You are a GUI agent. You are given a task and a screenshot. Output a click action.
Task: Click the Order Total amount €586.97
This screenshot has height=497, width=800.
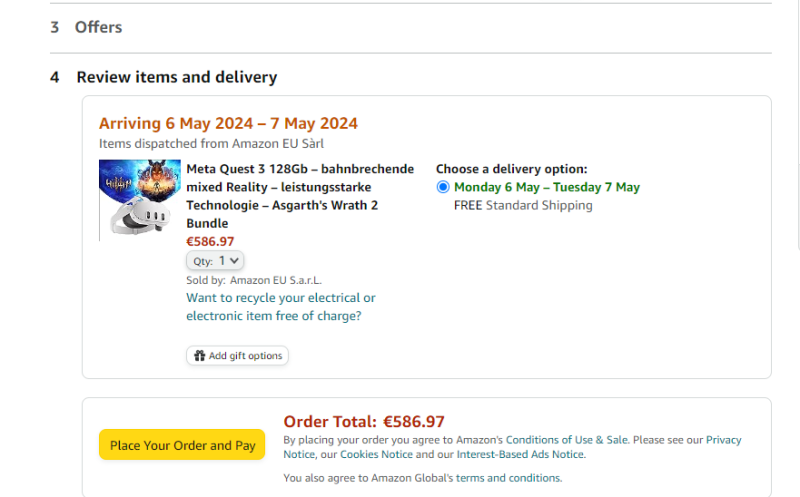(x=414, y=421)
